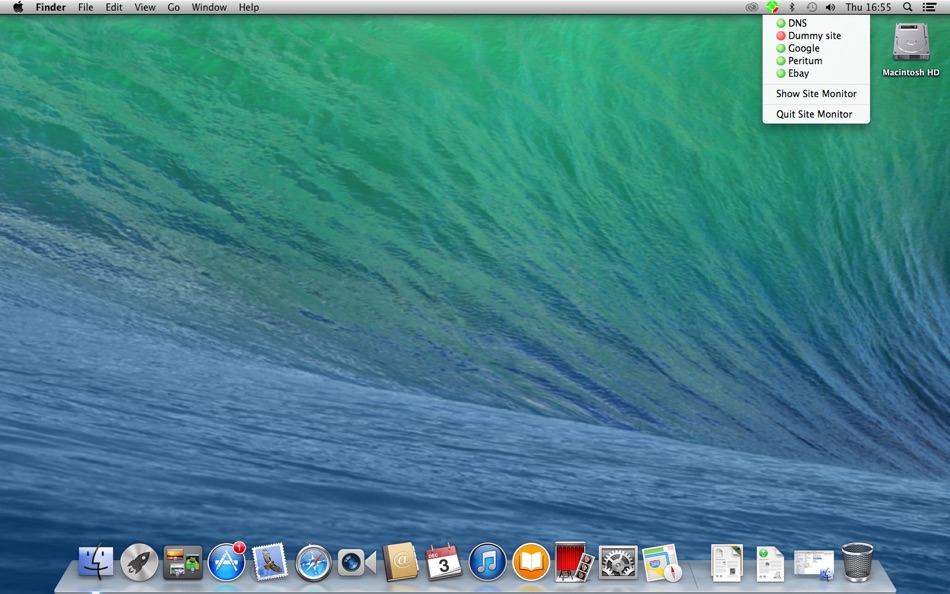Image resolution: width=950 pixels, height=594 pixels.
Task: Open the Edit menu
Action: pos(113,7)
